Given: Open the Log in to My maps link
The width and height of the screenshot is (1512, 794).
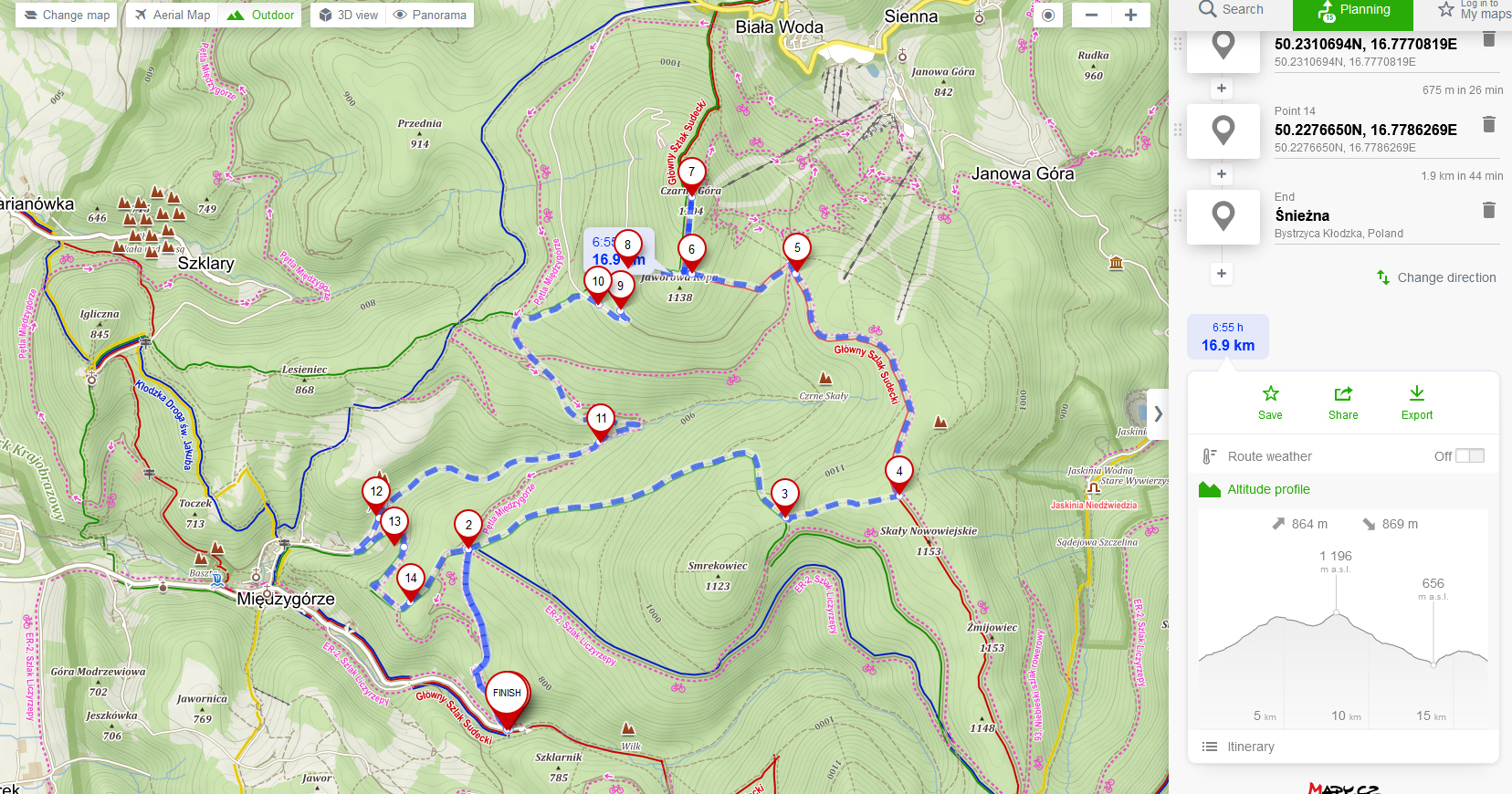Looking at the screenshot, I should pyautogui.click(x=1475, y=10).
